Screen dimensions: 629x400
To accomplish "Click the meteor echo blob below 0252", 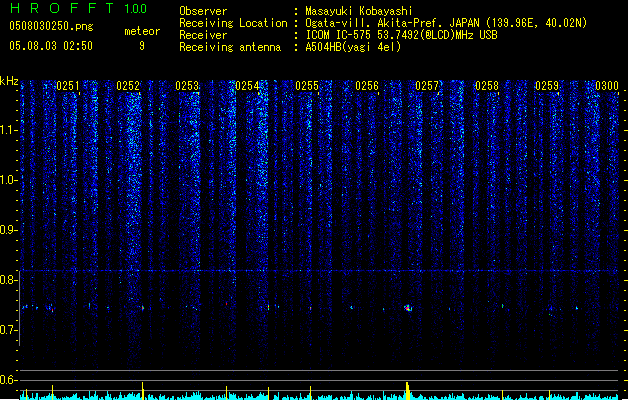I will point(142,308).
